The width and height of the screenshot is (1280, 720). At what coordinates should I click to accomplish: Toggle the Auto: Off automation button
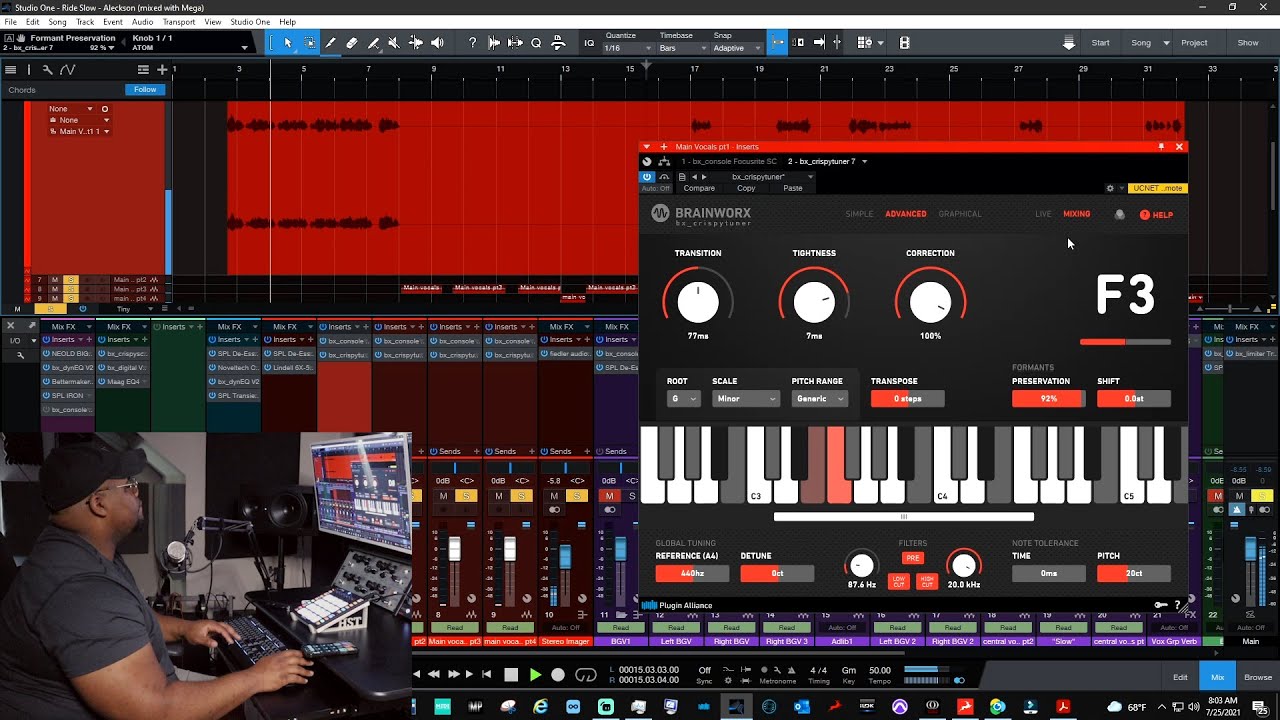pyautogui.click(x=656, y=188)
